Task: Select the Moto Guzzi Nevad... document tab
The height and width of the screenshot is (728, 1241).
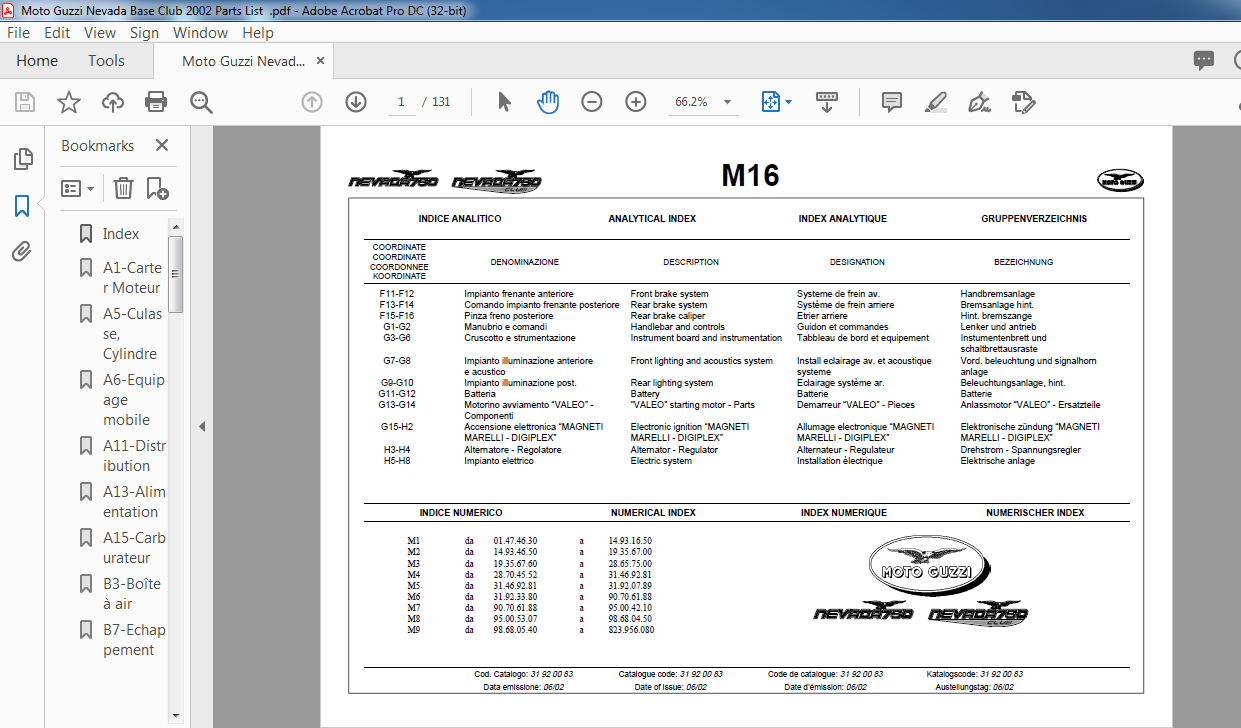Action: (243, 61)
